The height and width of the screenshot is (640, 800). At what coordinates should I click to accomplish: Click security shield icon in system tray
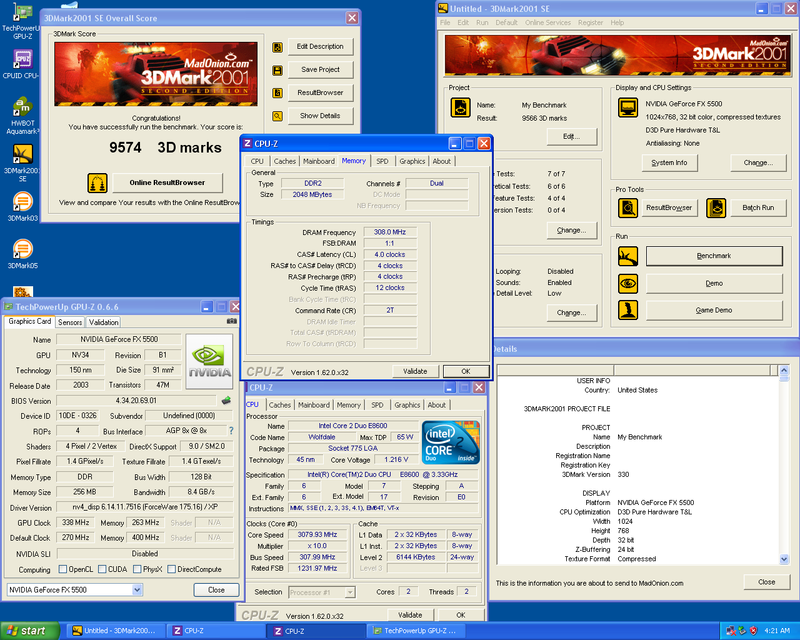pos(754,631)
